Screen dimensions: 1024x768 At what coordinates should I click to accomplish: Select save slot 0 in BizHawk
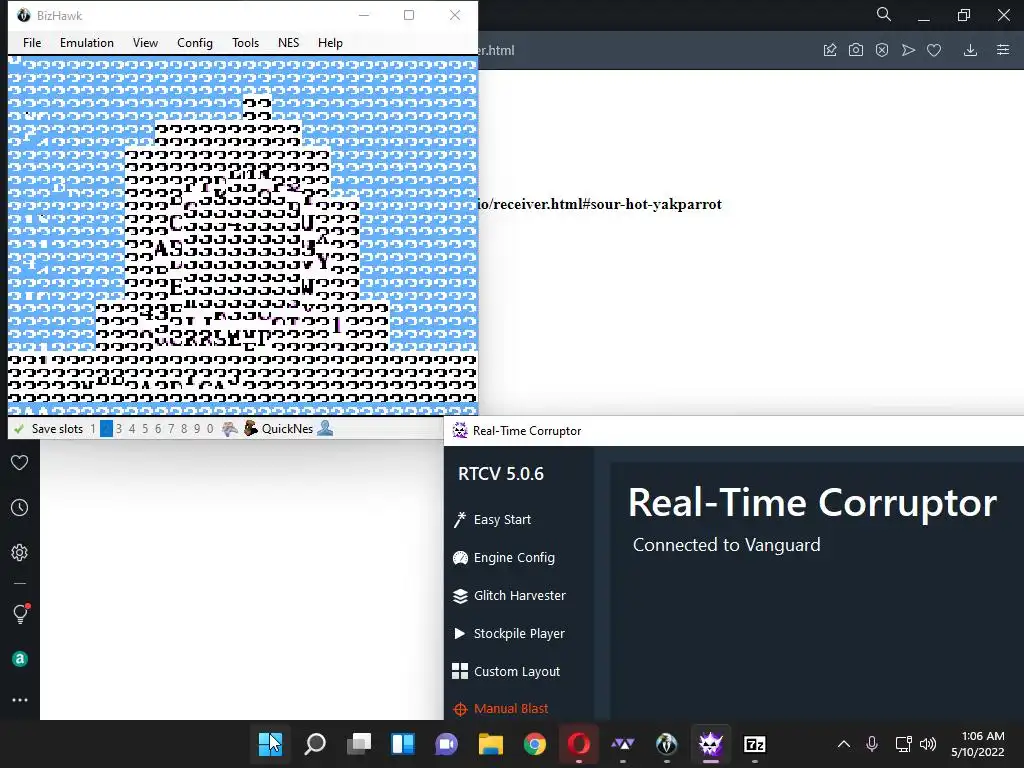click(210, 428)
